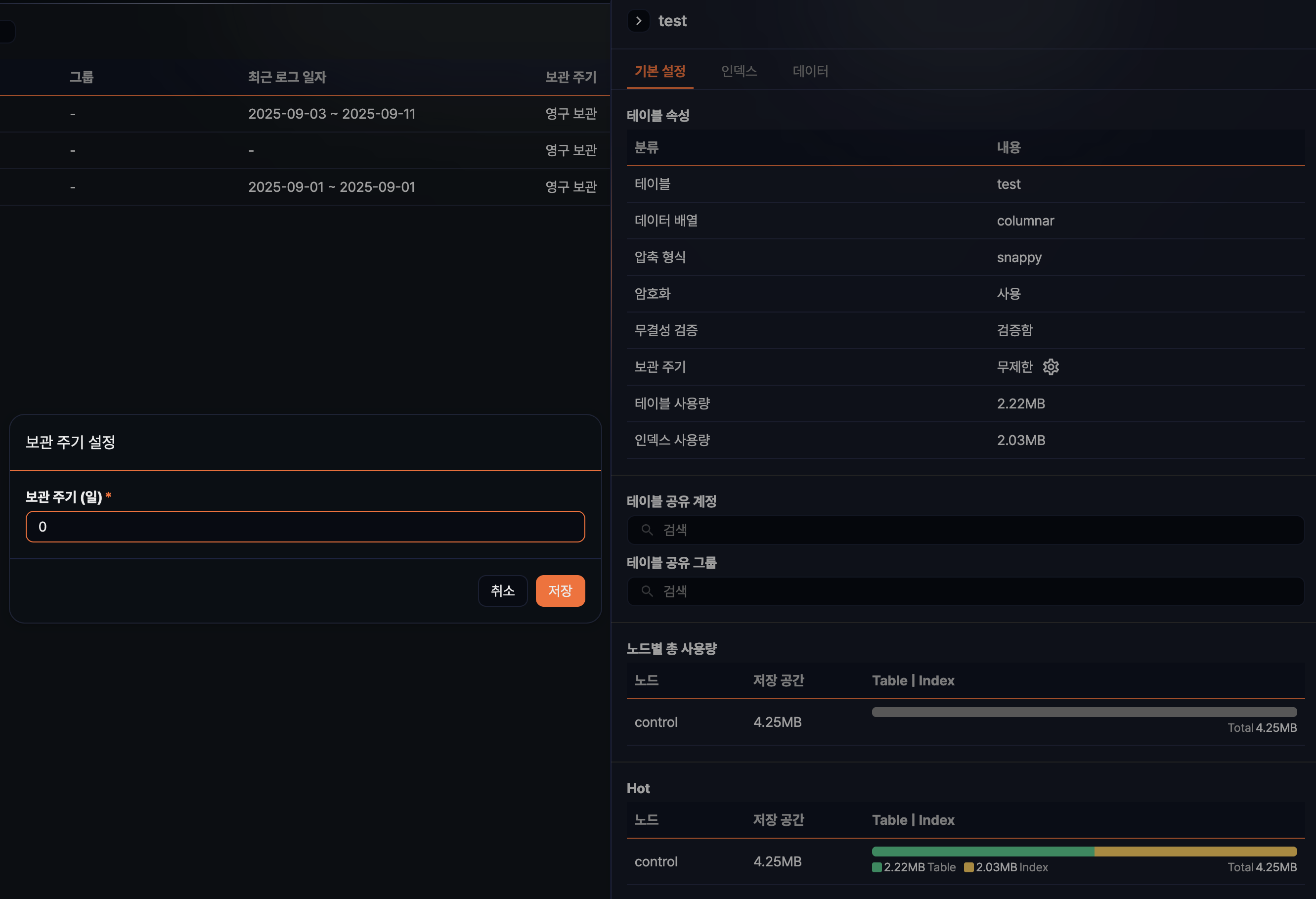Collapse the test panel with chevron

[x=638, y=21]
